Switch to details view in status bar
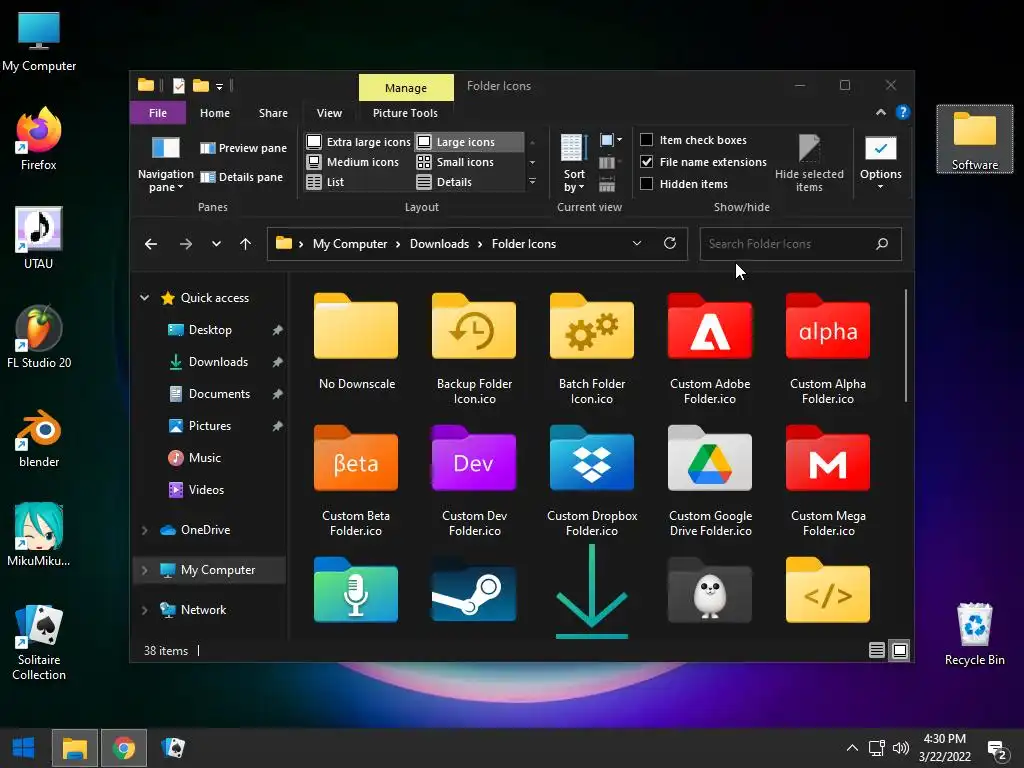The image size is (1024, 768). [876, 650]
